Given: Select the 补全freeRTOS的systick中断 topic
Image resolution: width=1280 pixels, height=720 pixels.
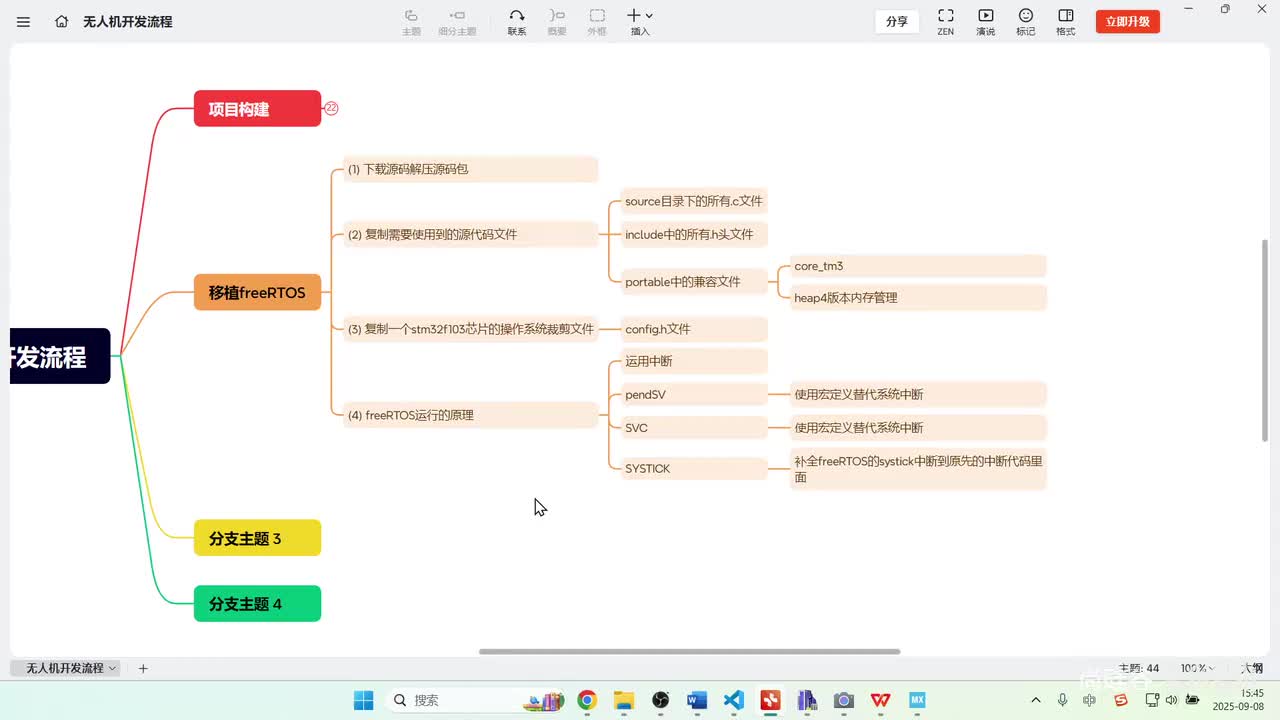Looking at the screenshot, I should [918, 469].
